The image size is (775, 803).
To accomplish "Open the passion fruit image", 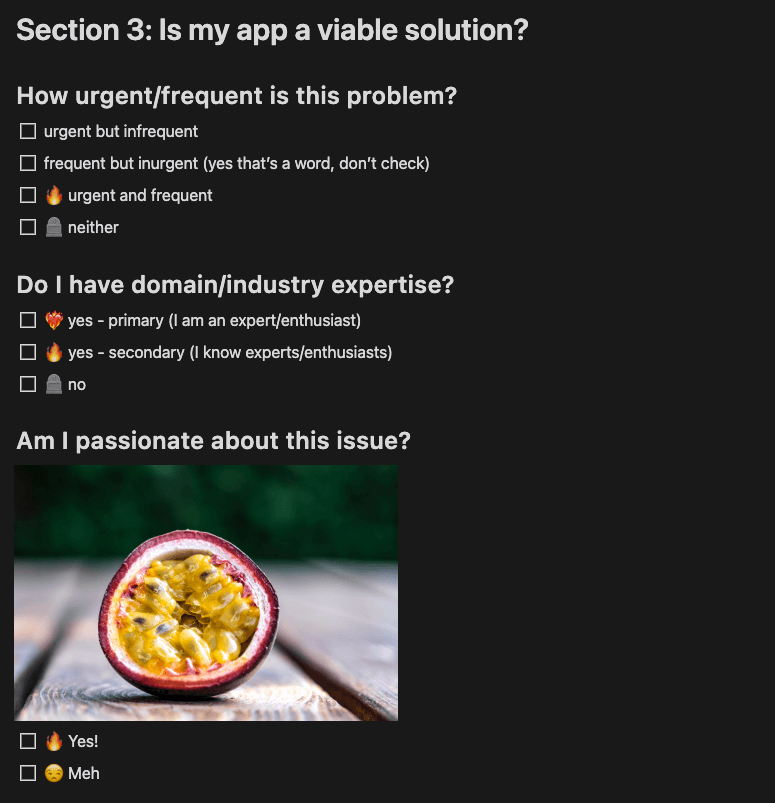I will 206,593.
